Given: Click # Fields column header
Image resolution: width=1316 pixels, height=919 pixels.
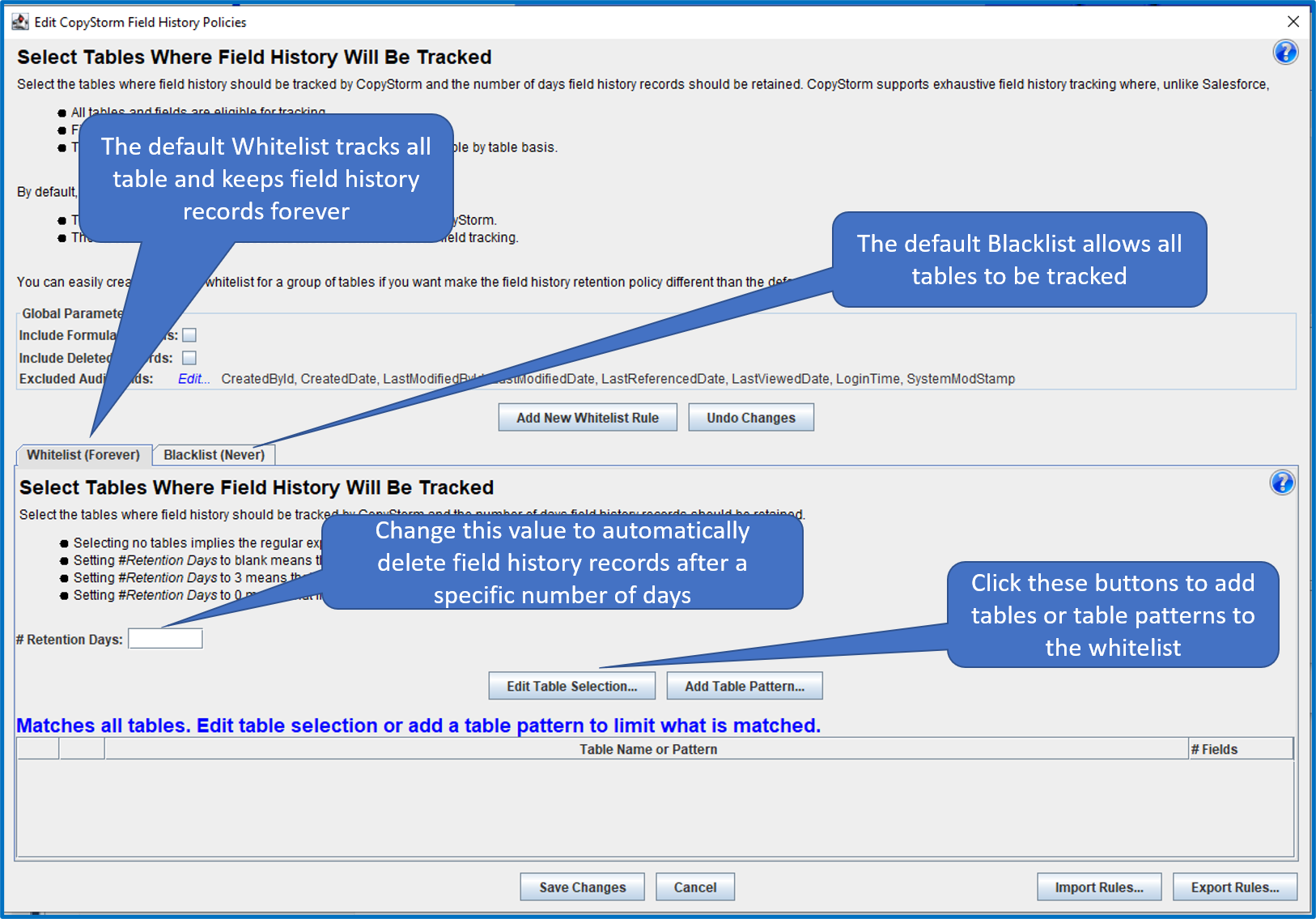Looking at the screenshot, I should (1241, 749).
